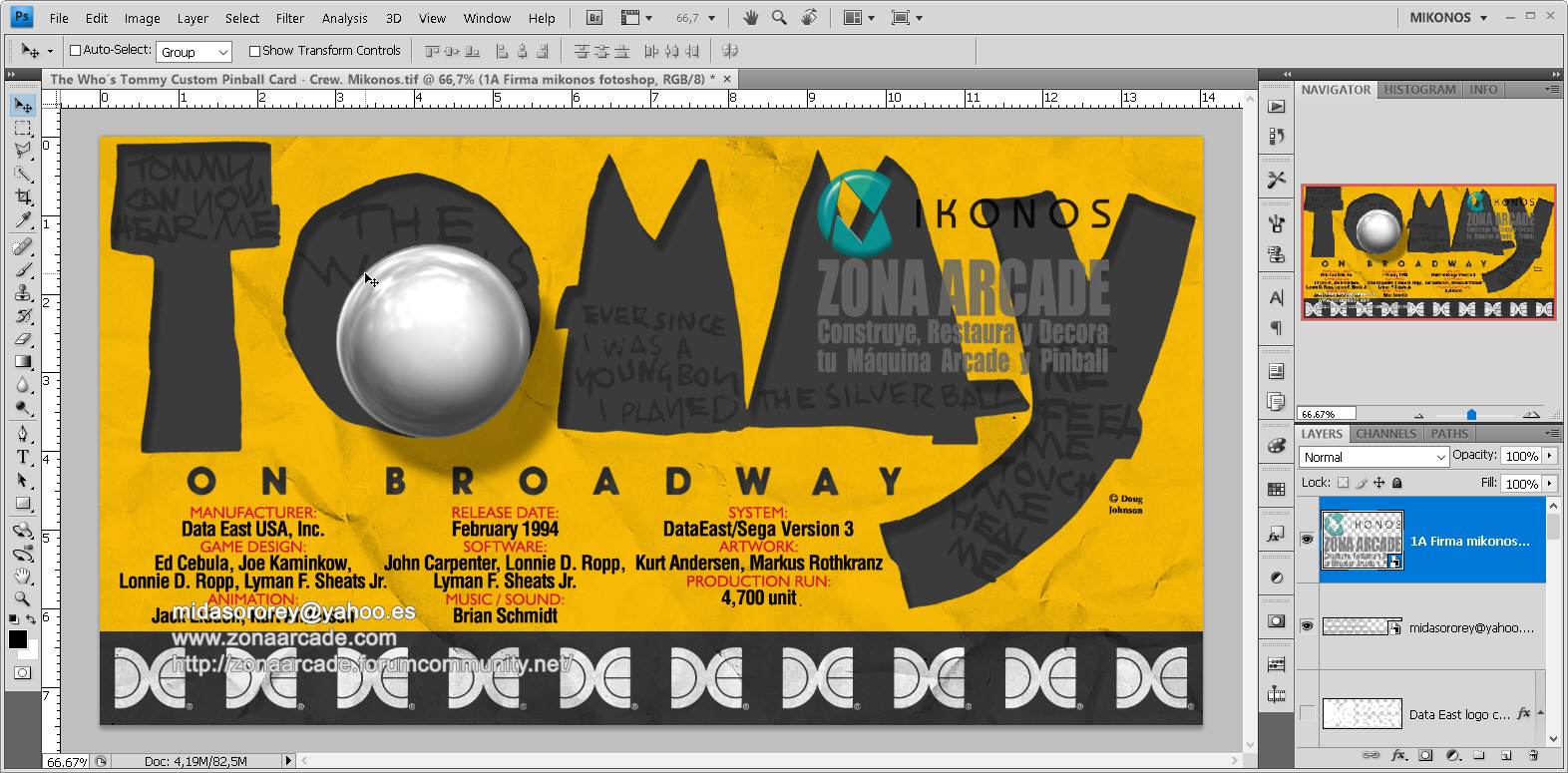Open the Character panel from the dock
Screen dimensions: 1568x773
(x=1277, y=297)
